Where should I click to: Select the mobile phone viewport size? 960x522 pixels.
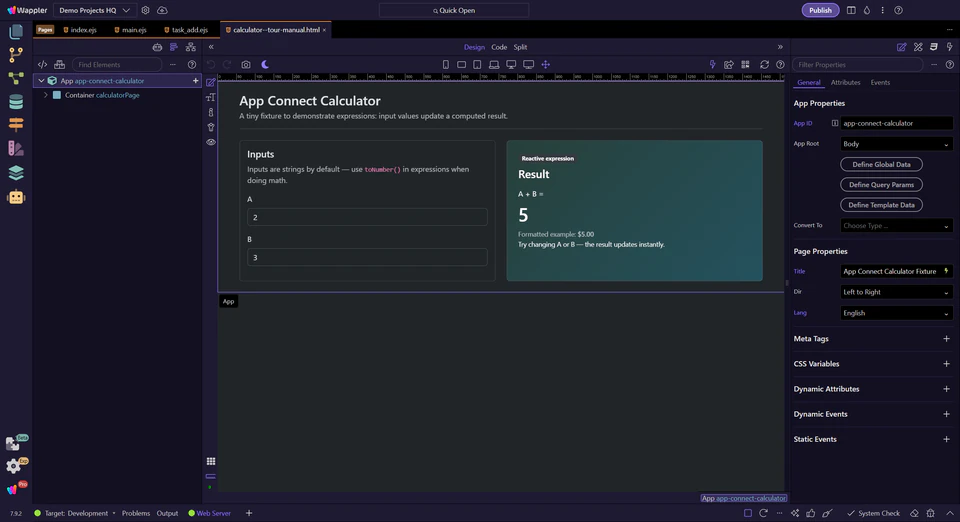tap(446, 64)
